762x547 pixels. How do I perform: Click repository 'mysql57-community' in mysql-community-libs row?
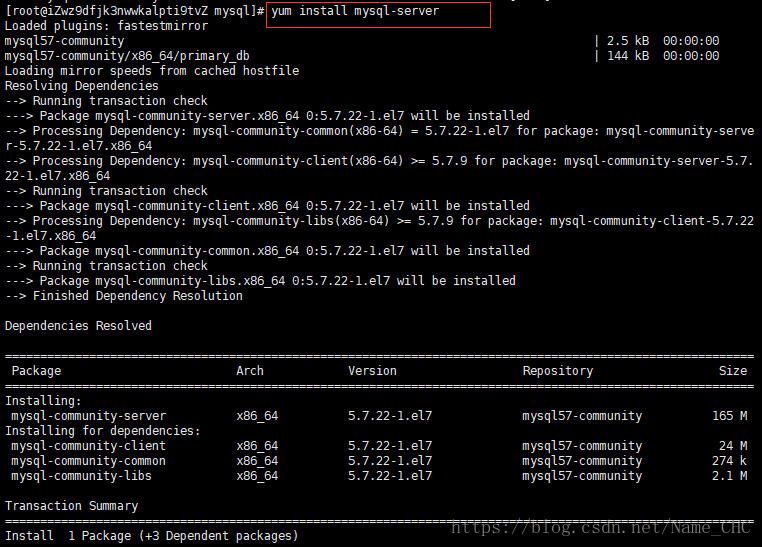[582, 477]
